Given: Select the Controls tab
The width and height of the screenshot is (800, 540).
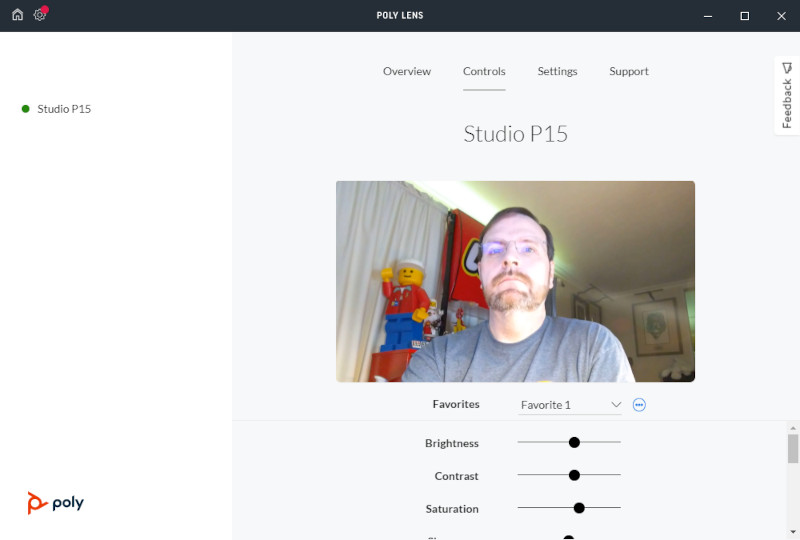Looking at the screenshot, I should [484, 71].
